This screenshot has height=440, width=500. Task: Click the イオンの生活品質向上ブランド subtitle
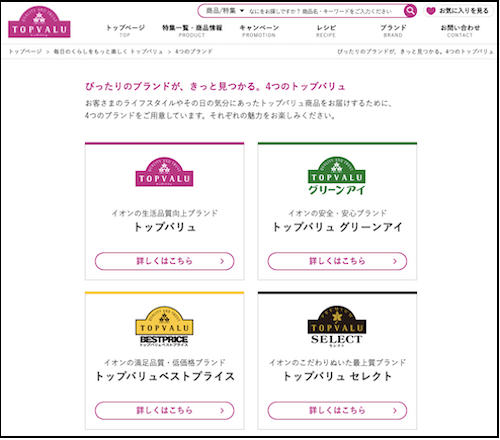coord(164,213)
